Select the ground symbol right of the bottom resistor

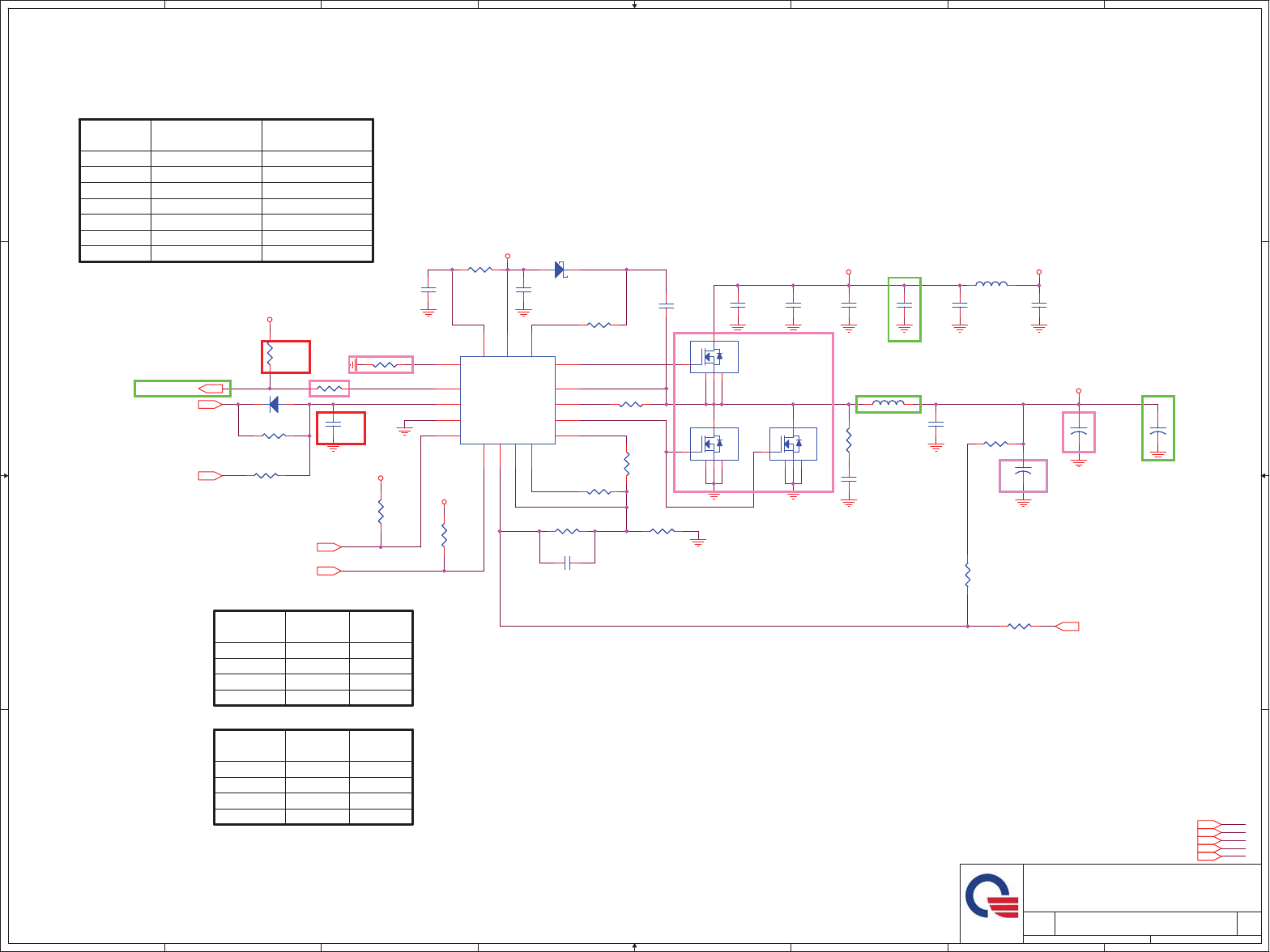[x=698, y=541]
